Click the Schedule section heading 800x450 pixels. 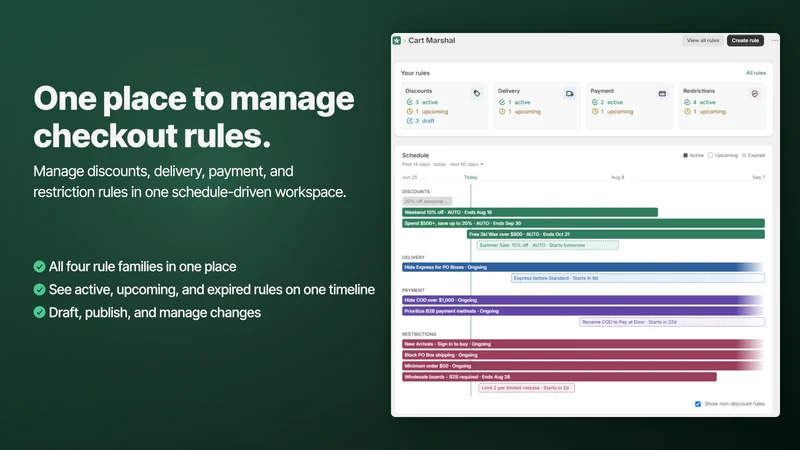click(415, 155)
